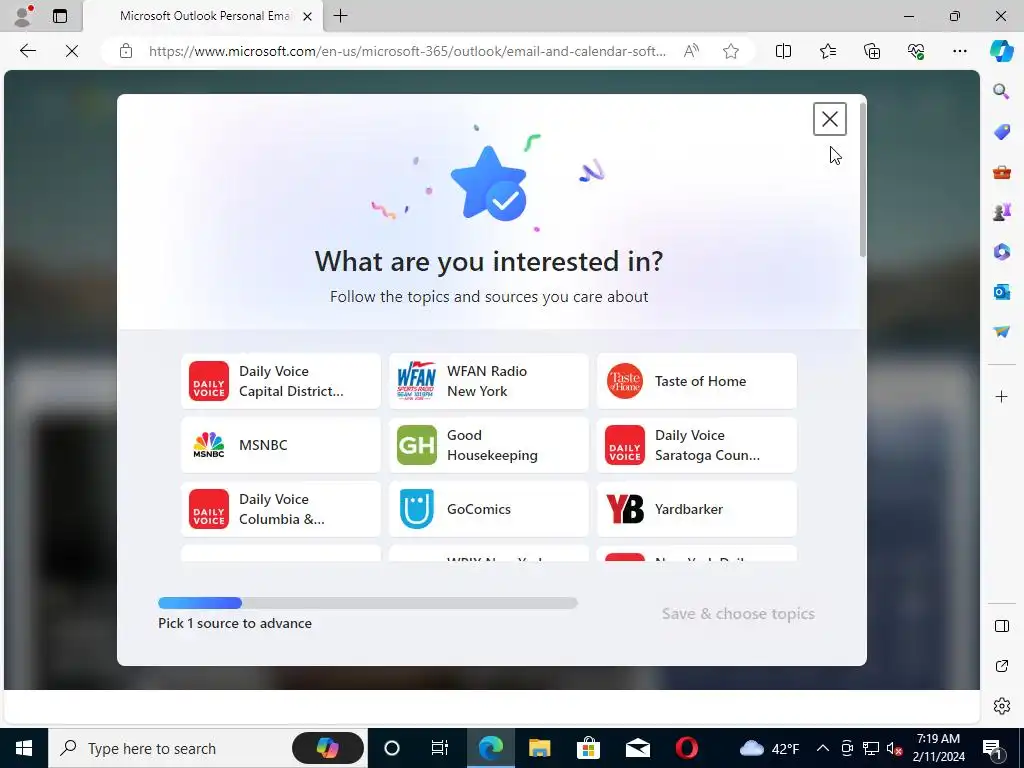Click the dialog's vertical scrollbar
This screenshot has height=768, width=1024.
pos(862,180)
